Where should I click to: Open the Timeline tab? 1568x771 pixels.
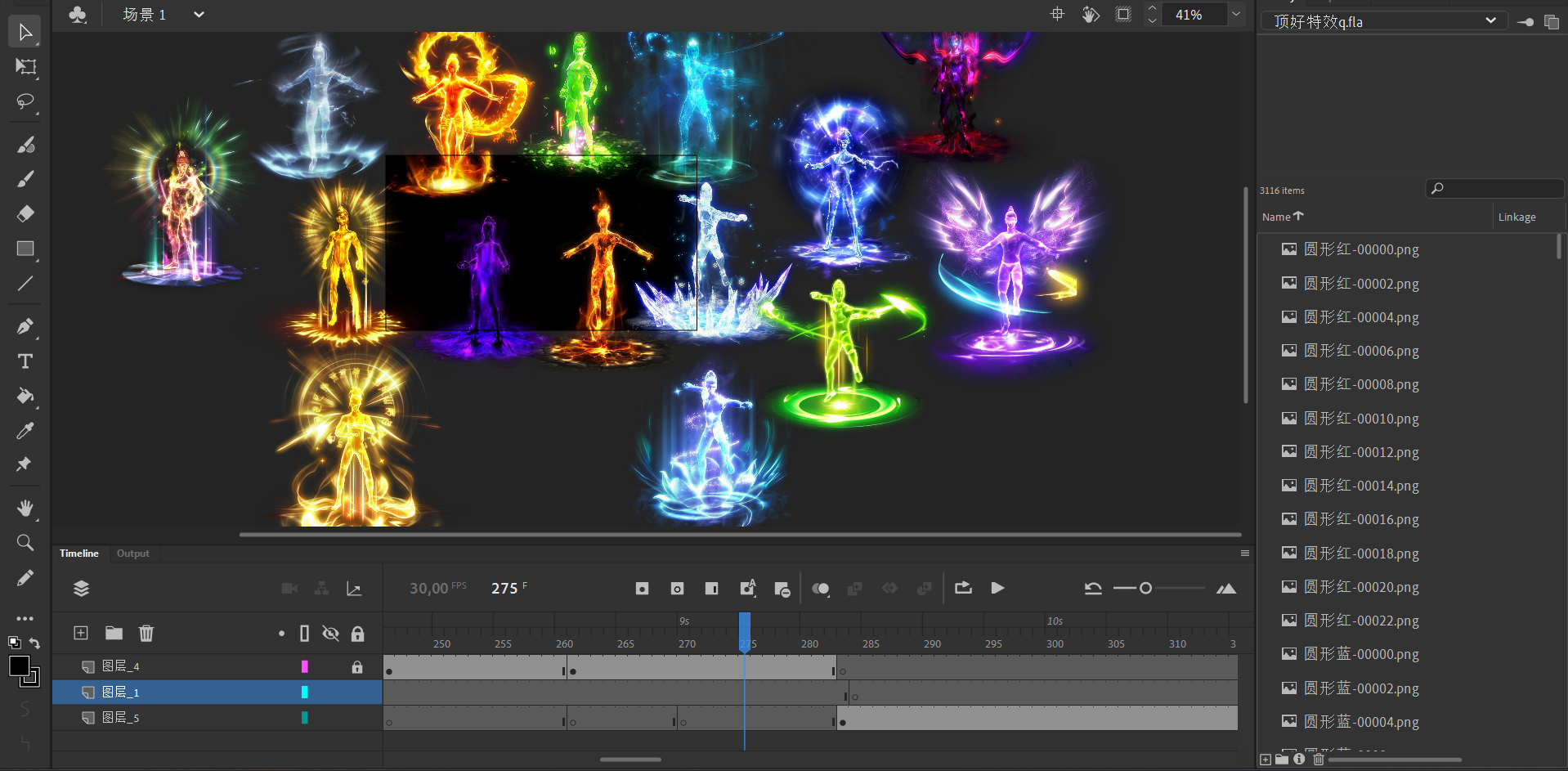point(79,554)
